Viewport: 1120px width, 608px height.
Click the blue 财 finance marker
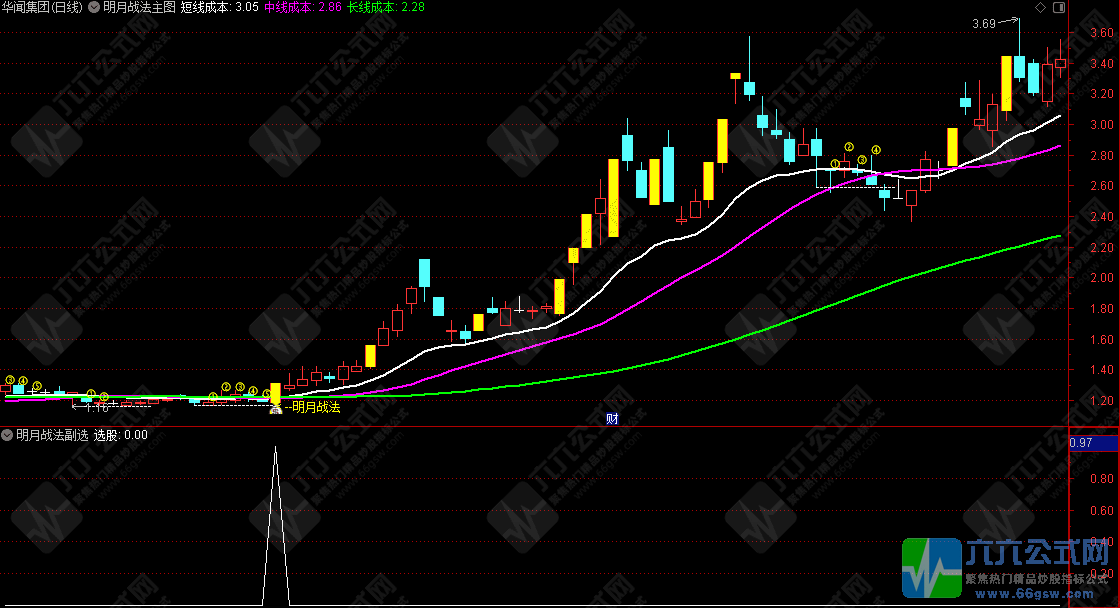pos(613,418)
